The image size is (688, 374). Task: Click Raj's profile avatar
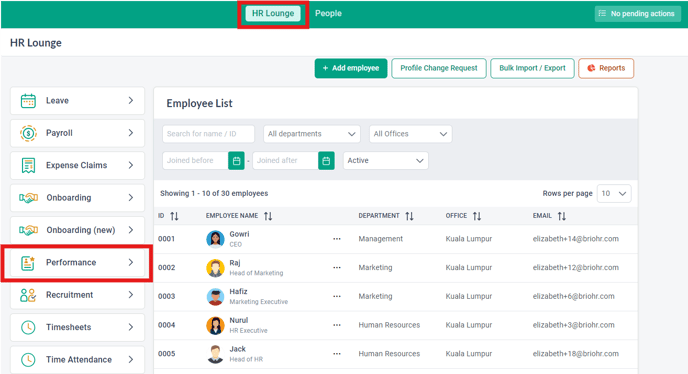click(x=215, y=268)
